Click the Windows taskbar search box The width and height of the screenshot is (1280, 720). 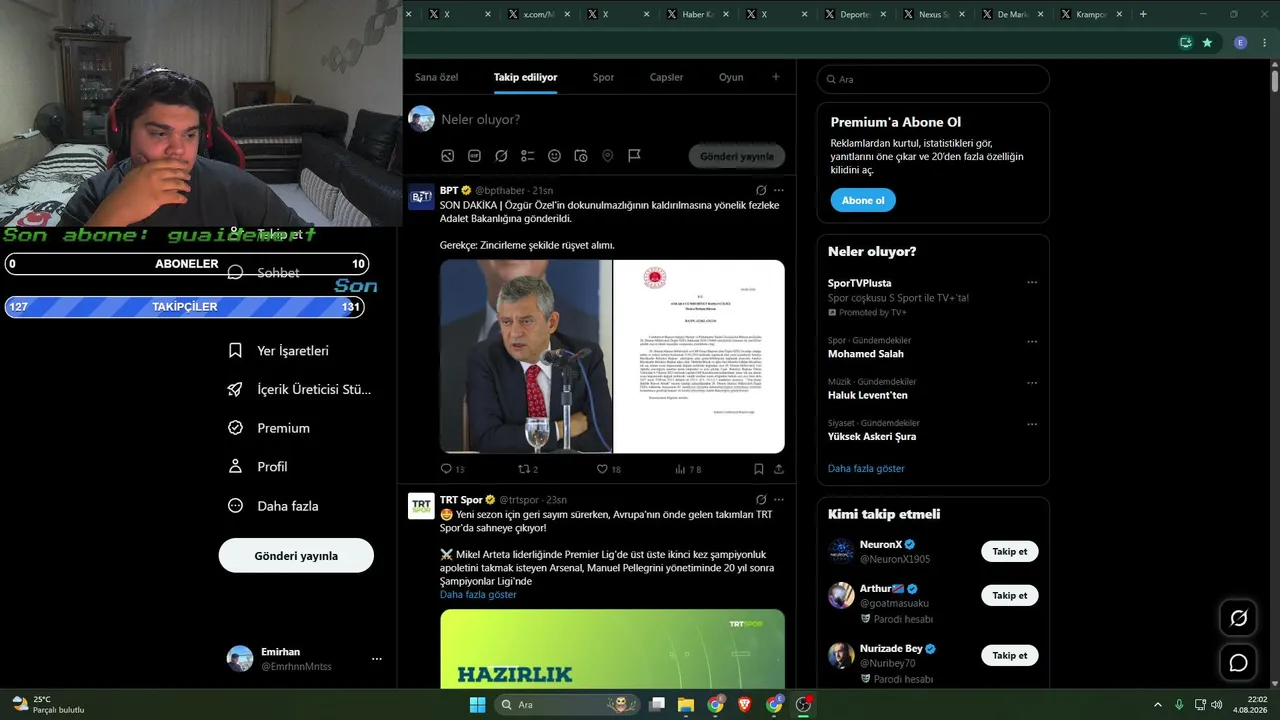(568, 705)
